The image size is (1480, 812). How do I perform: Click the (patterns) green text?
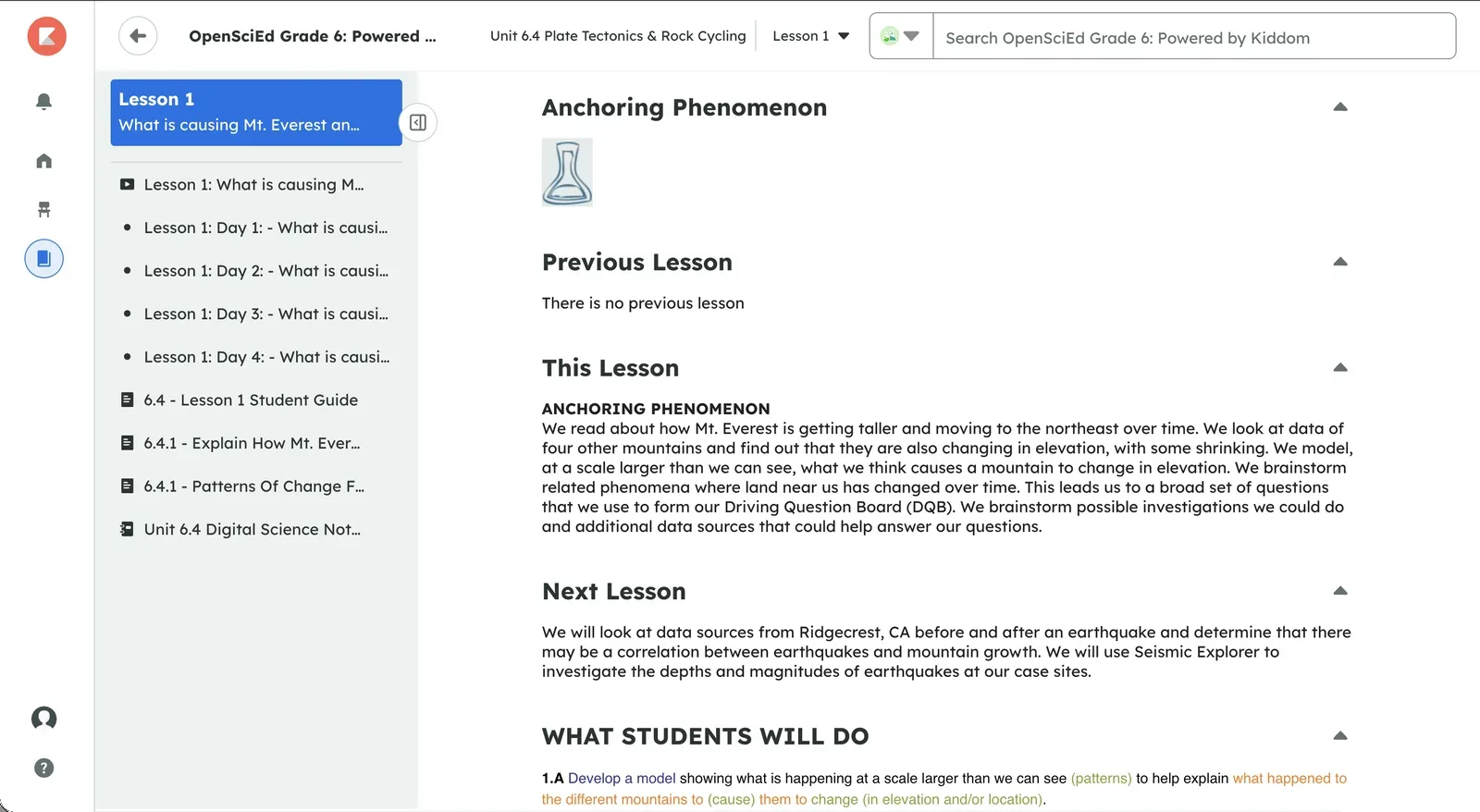[x=1101, y=779]
